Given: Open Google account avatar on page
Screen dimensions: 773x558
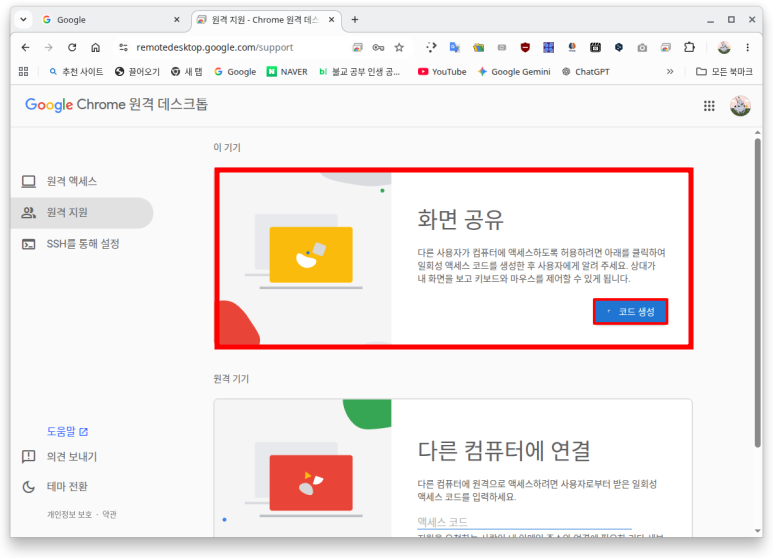Looking at the screenshot, I should [740, 105].
